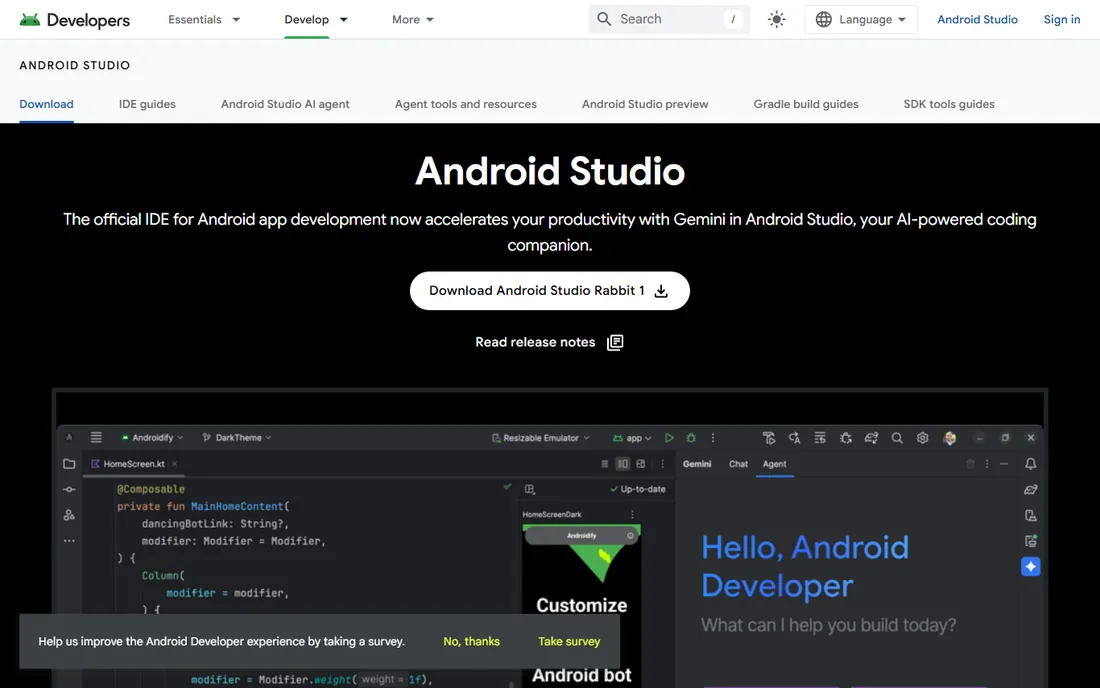Open the Android Studio link in header
The height and width of the screenshot is (688, 1100).
(977, 20)
